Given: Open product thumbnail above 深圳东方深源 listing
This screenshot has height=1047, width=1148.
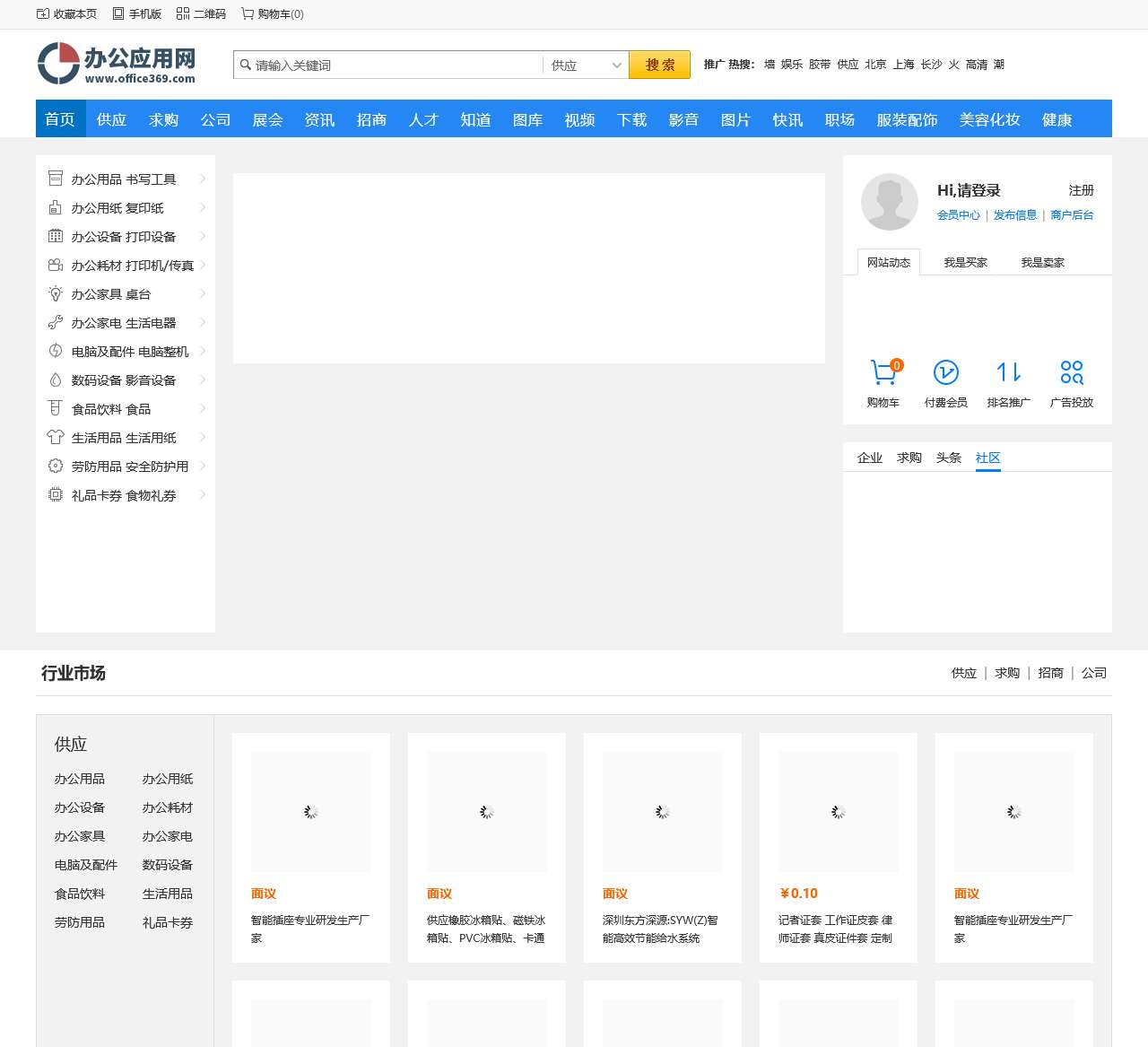Looking at the screenshot, I should 663,811.
